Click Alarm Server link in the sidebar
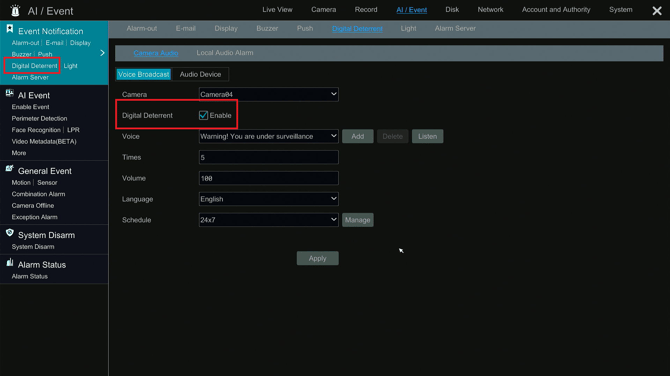670x376 pixels. [30, 77]
